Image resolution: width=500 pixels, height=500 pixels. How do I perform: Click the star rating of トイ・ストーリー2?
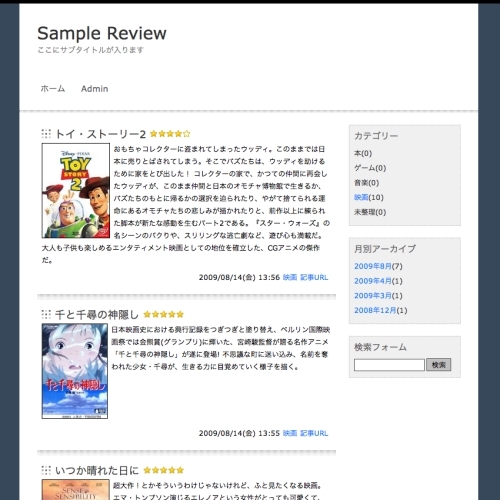[170, 134]
